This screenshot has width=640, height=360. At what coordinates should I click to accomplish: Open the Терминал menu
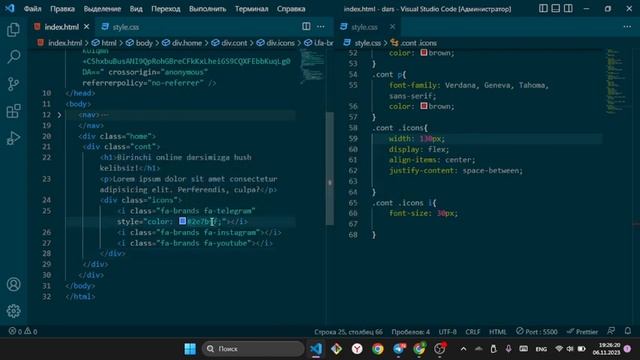click(251, 9)
